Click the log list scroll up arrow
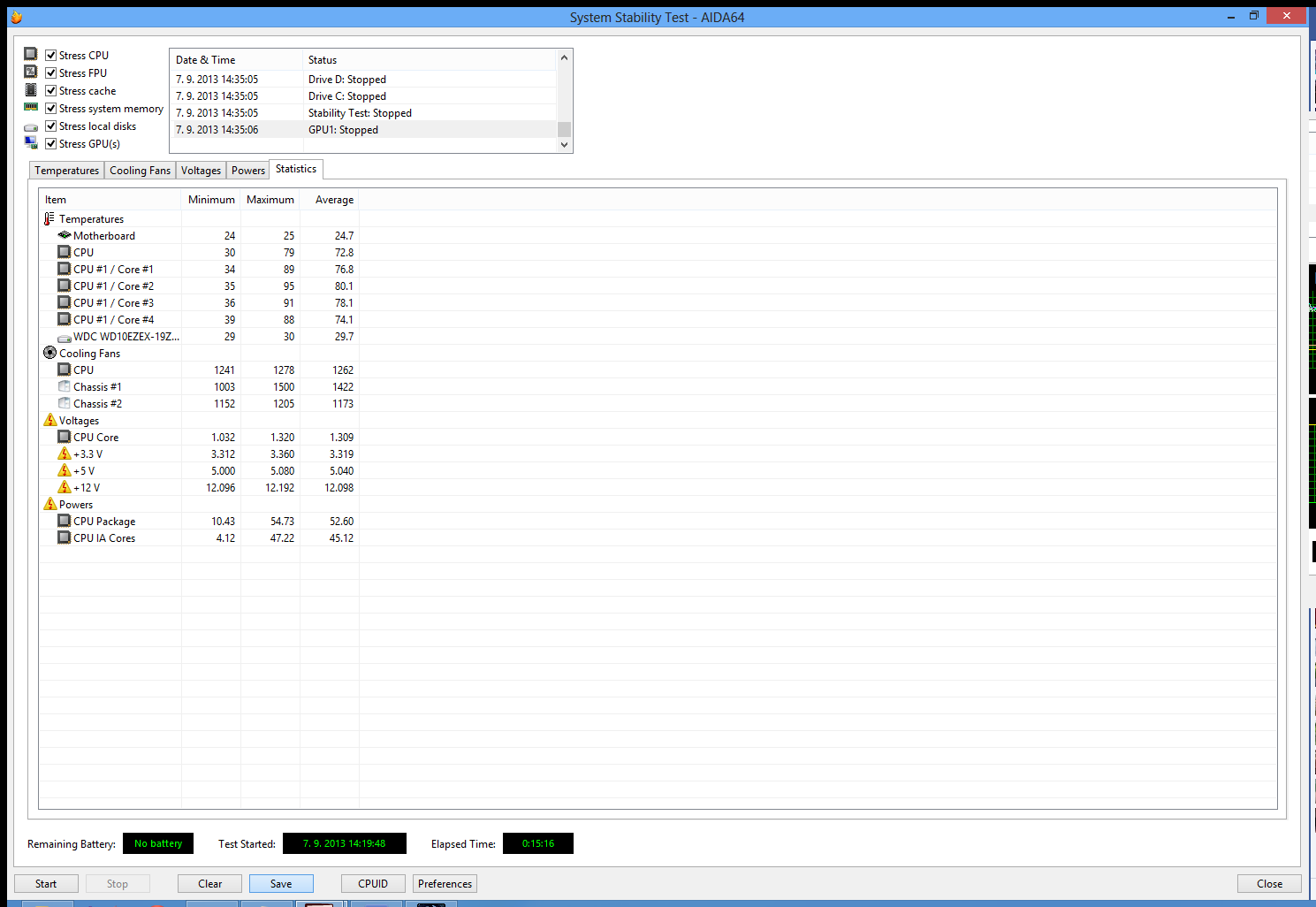1316x907 pixels. point(564,58)
